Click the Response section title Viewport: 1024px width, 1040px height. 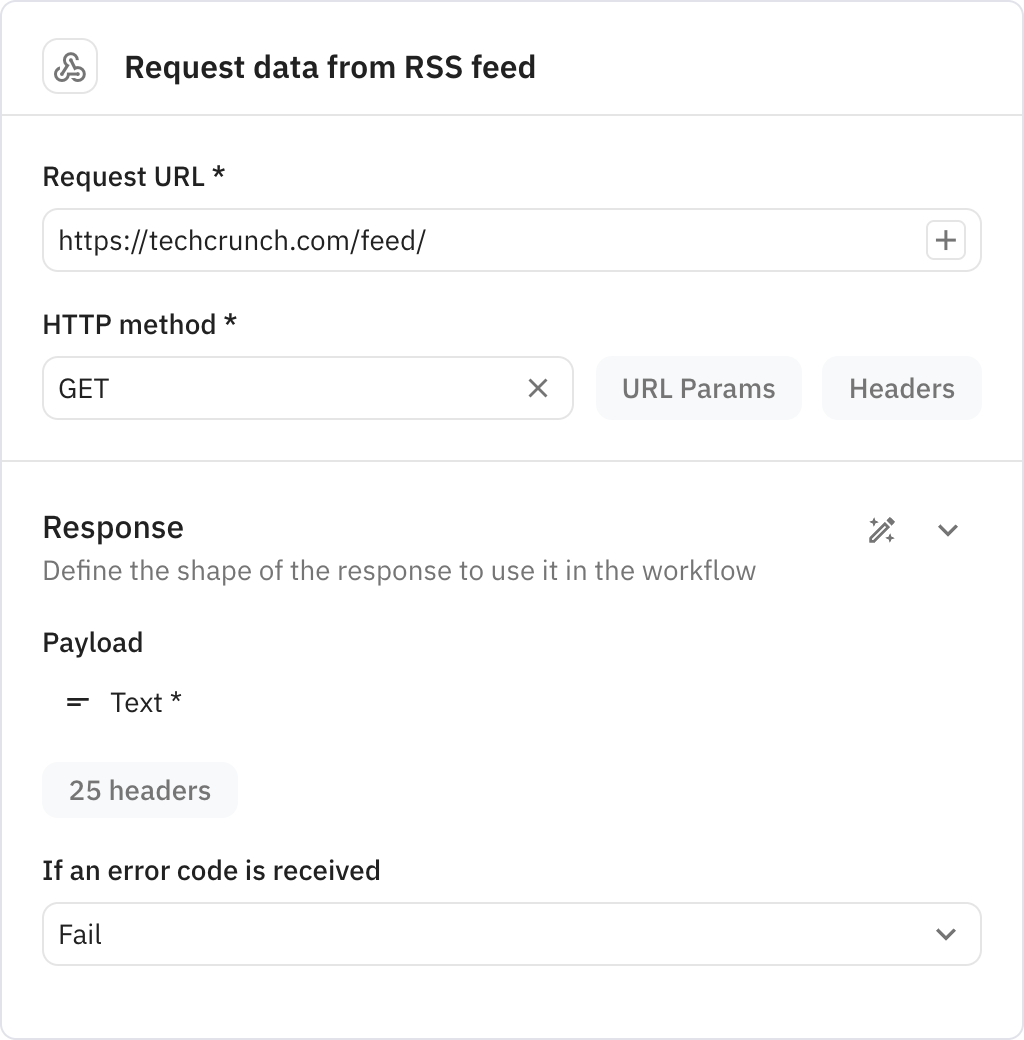[x=113, y=528]
